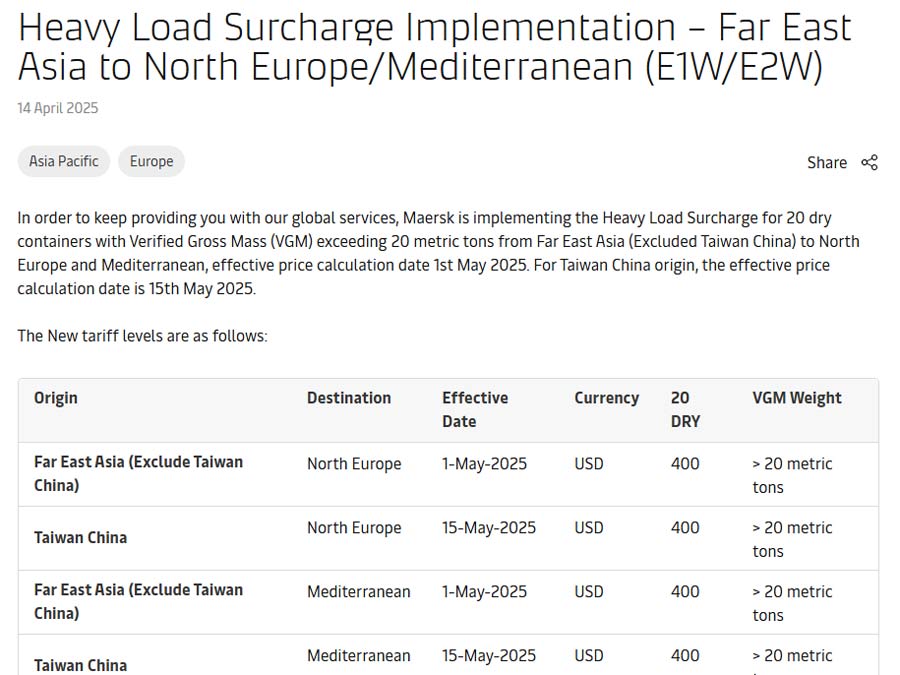Click the Share text label

pyautogui.click(x=826, y=162)
